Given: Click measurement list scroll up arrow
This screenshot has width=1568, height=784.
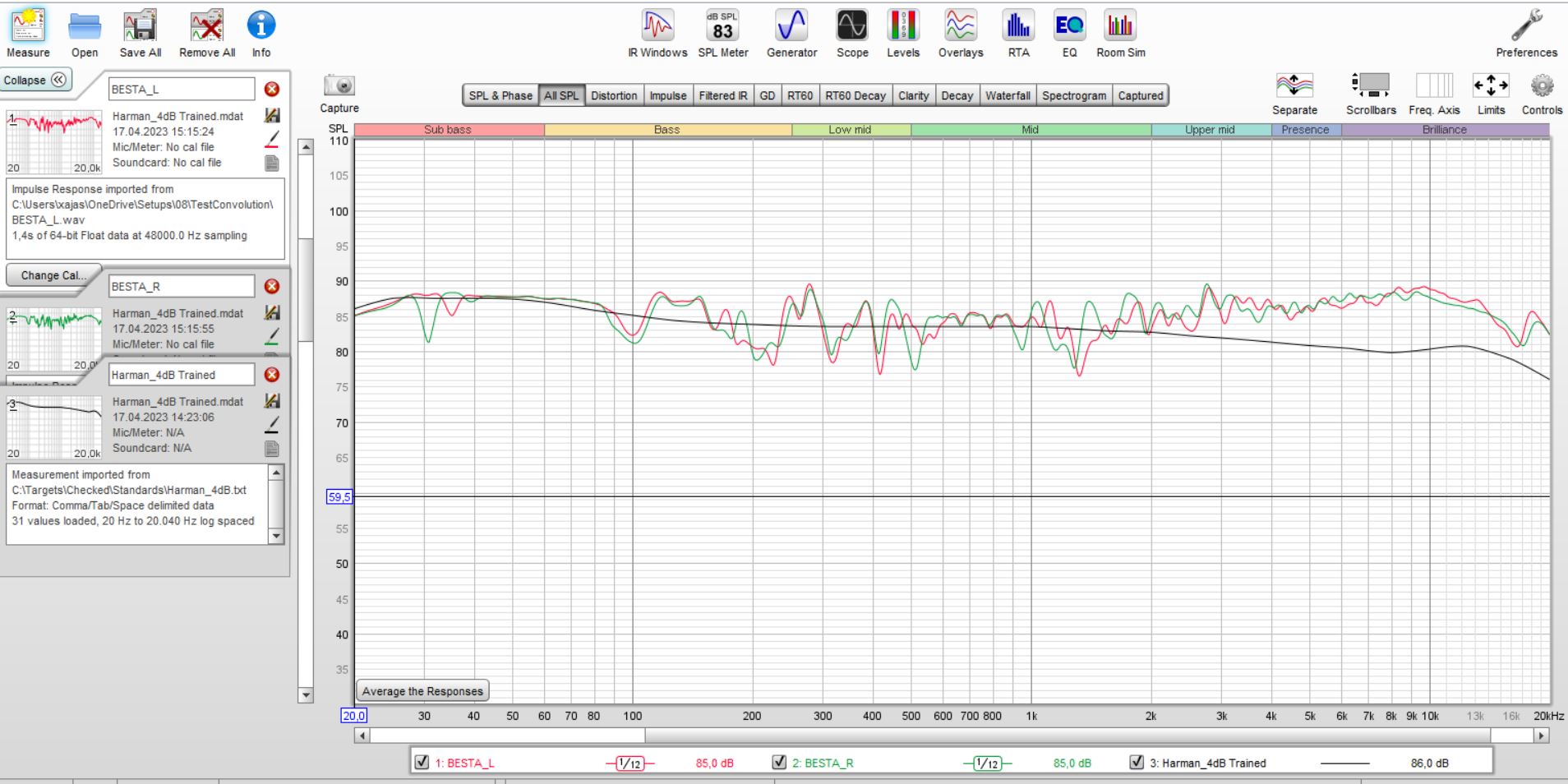Looking at the screenshot, I should pos(306,147).
